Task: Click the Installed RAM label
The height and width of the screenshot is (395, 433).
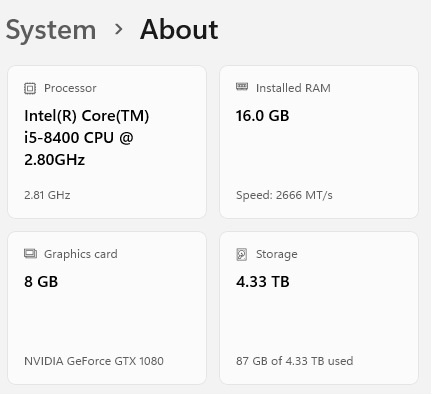Action: [x=293, y=88]
